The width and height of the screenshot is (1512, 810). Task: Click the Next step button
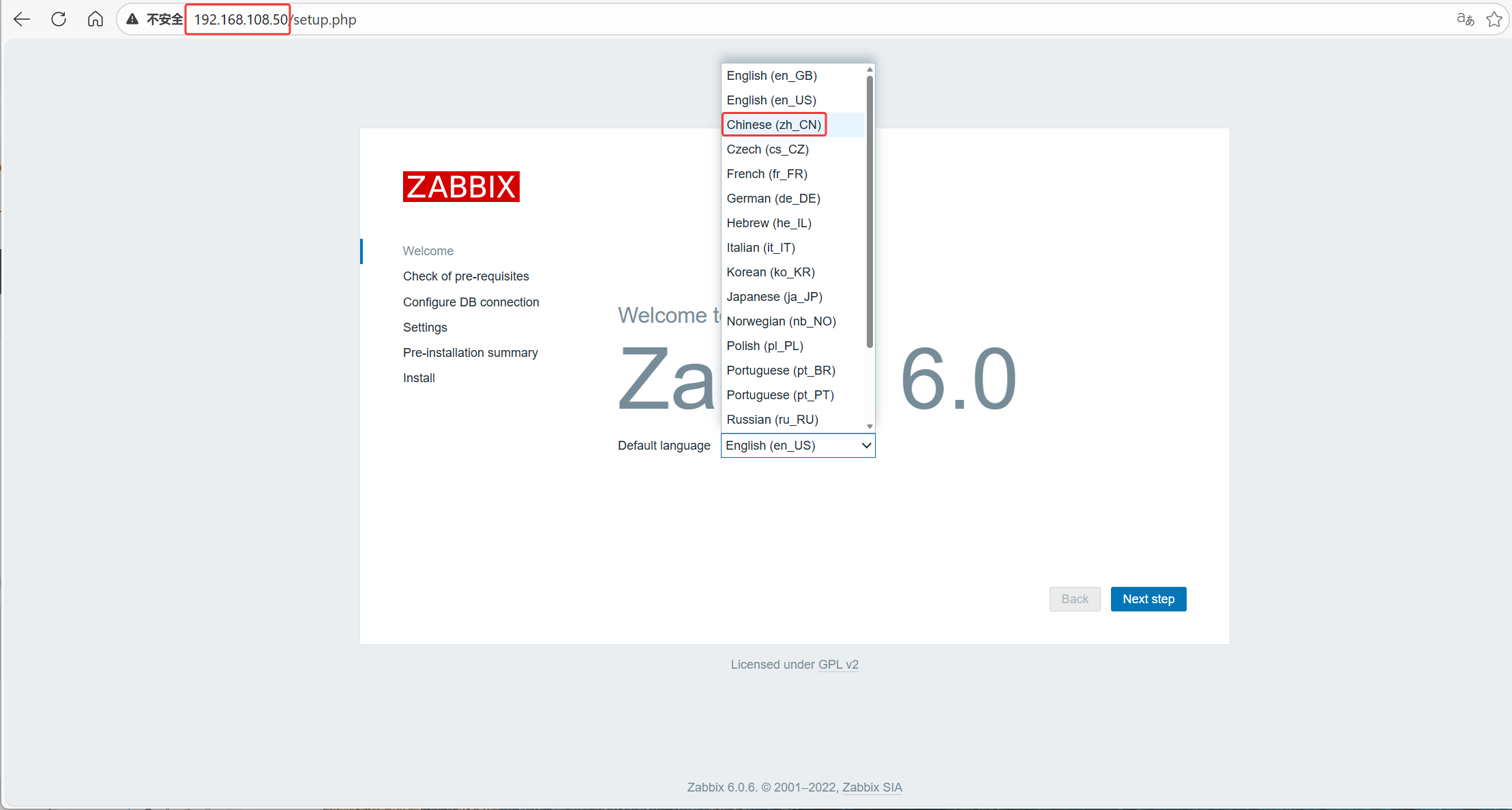coord(1148,599)
